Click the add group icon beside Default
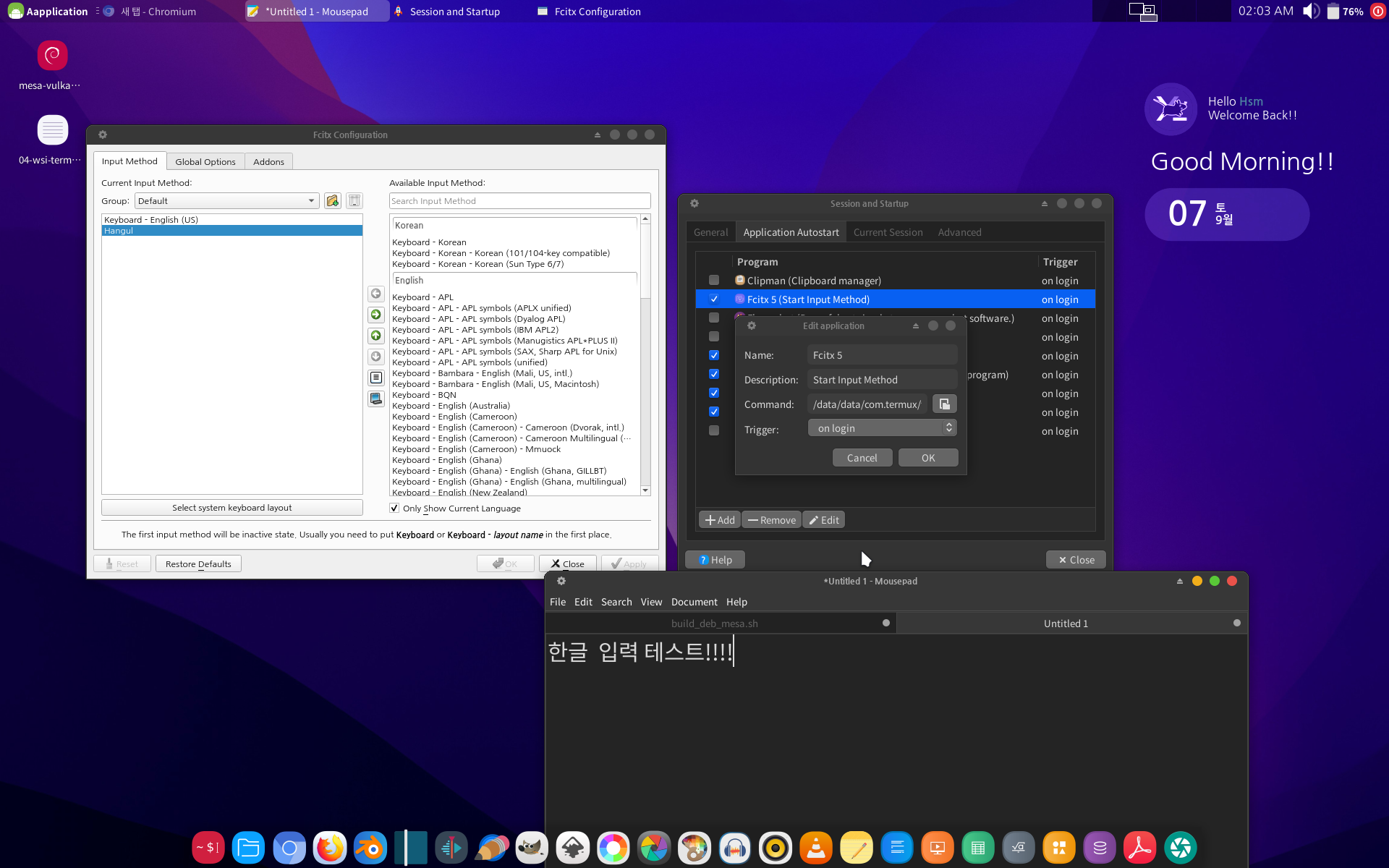This screenshot has width=1389, height=868. (x=333, y=201)
